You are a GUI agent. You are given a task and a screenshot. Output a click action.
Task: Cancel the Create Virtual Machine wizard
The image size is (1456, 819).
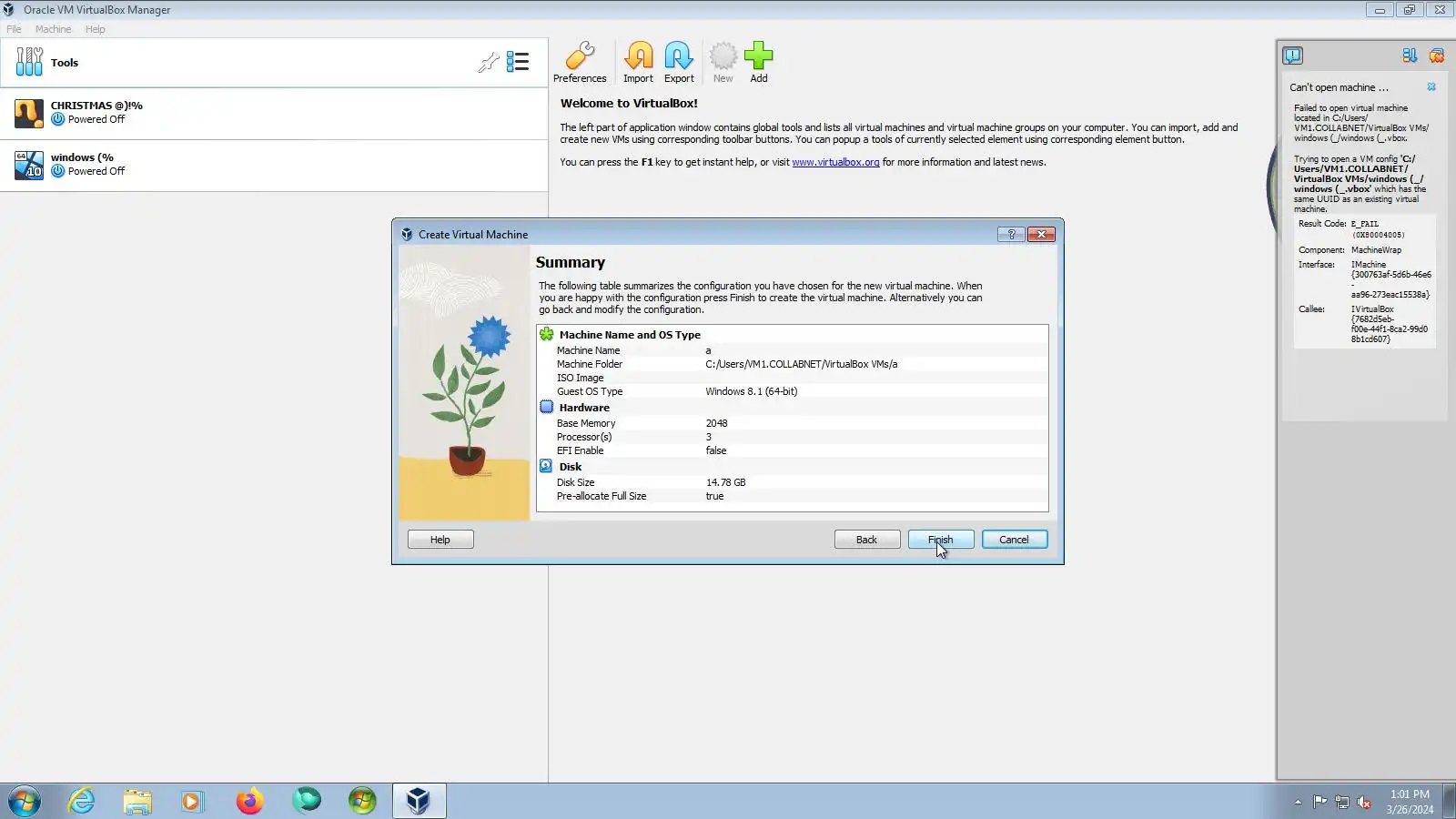pyautogui.click(x=1015, y=540)
